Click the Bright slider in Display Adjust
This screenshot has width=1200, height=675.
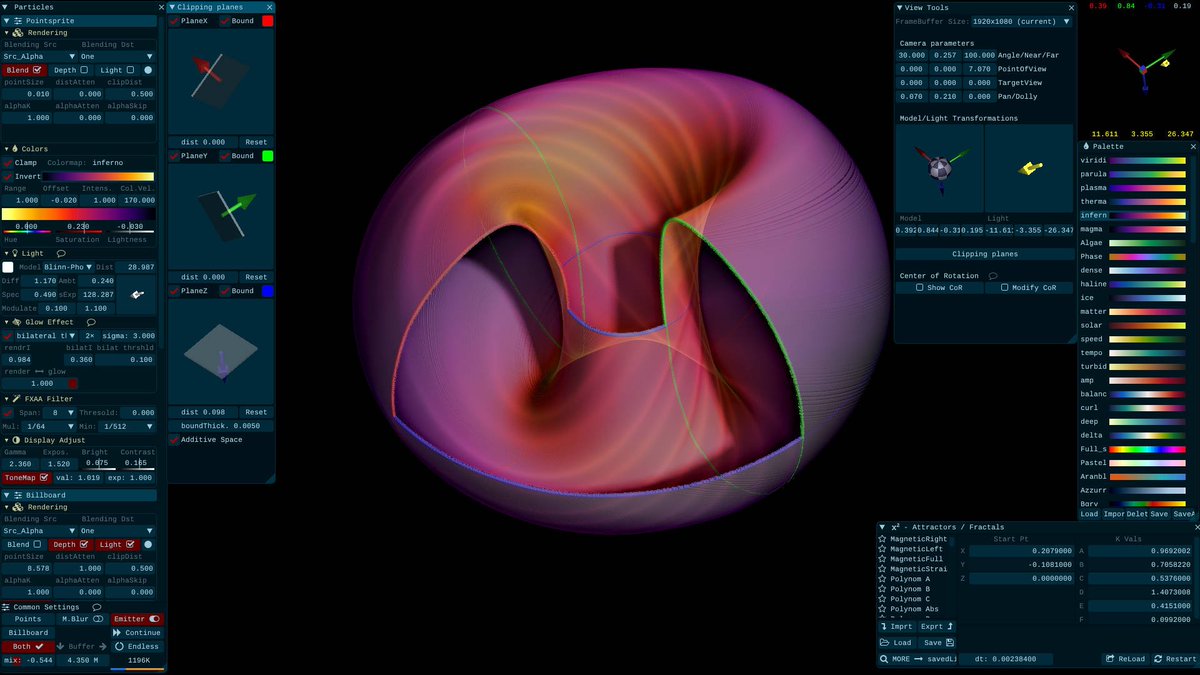(x=97, y=464)
